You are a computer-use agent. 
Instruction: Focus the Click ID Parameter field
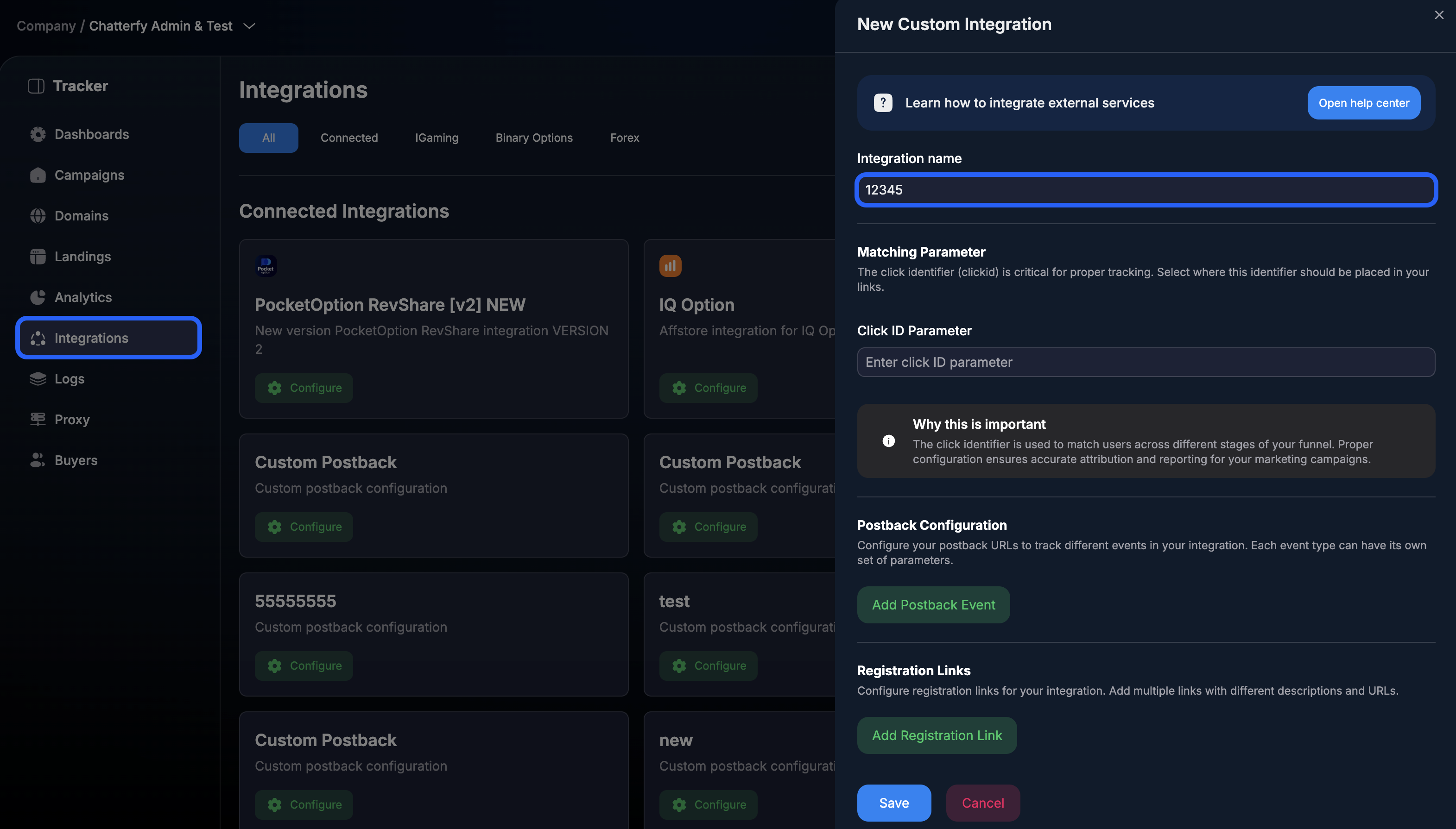pos(1146,362)
